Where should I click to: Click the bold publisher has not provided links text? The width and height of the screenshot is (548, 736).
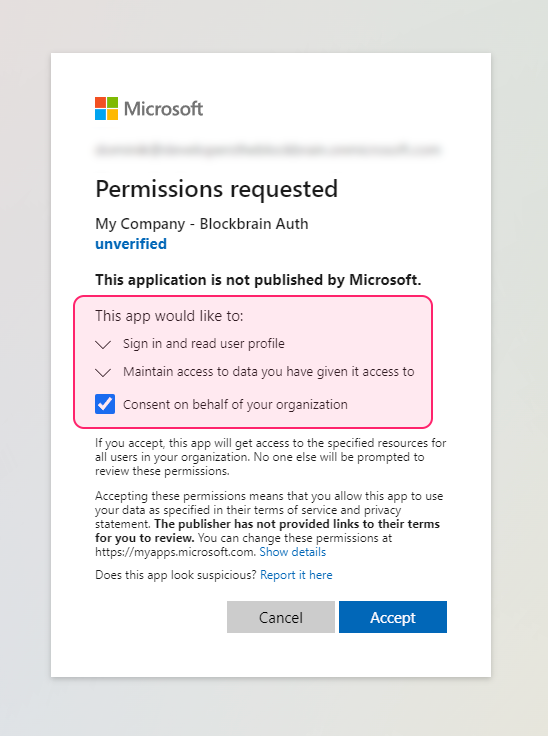click(x=268, y=531)
